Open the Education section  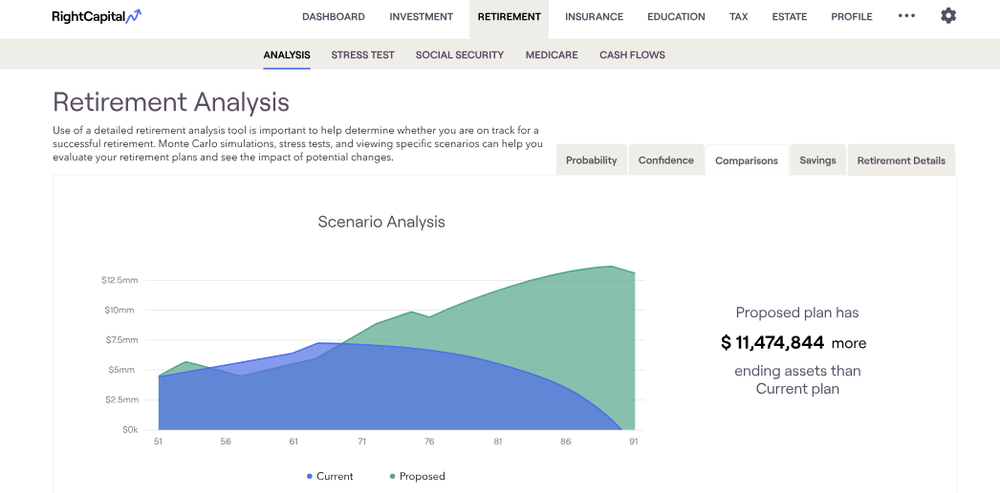[676, 17]
